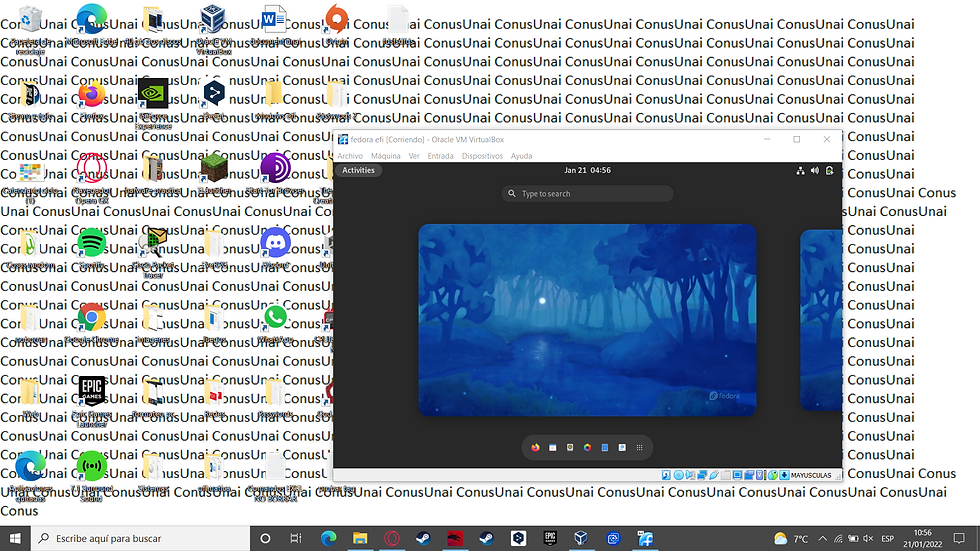
Task: Open the 7°C weather widget
Action: (791, 539)
